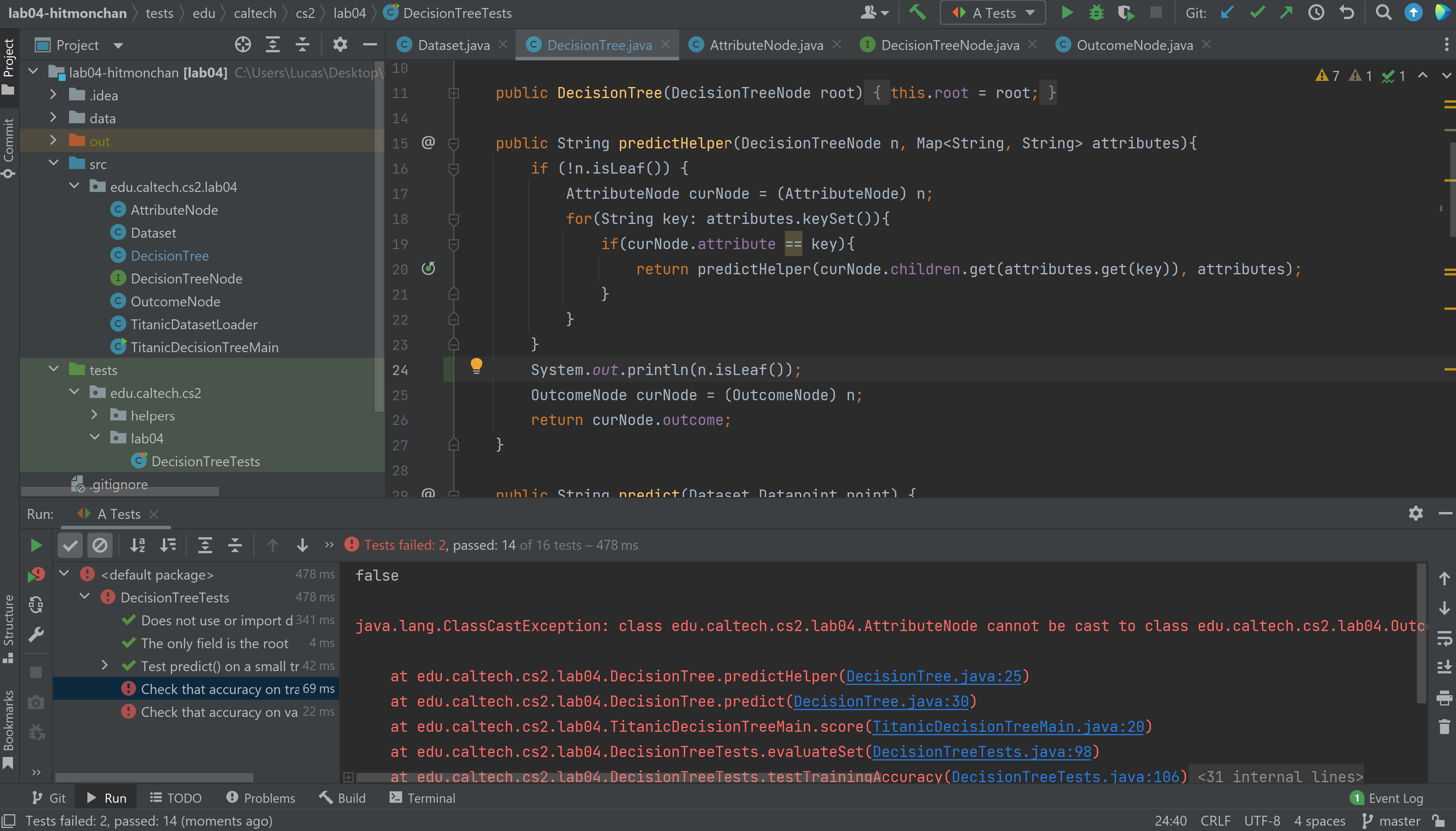Viewport: 1456px width, 831px height.
Task: Open the A Tests run configuration dropdown
Action: pyautogui.click(x=993, y=13)
